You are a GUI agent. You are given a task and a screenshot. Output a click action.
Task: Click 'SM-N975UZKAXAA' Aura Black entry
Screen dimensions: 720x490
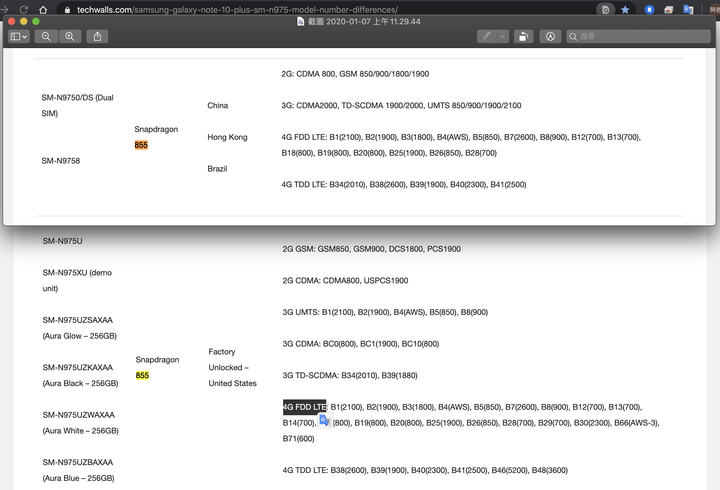point(80,375)
